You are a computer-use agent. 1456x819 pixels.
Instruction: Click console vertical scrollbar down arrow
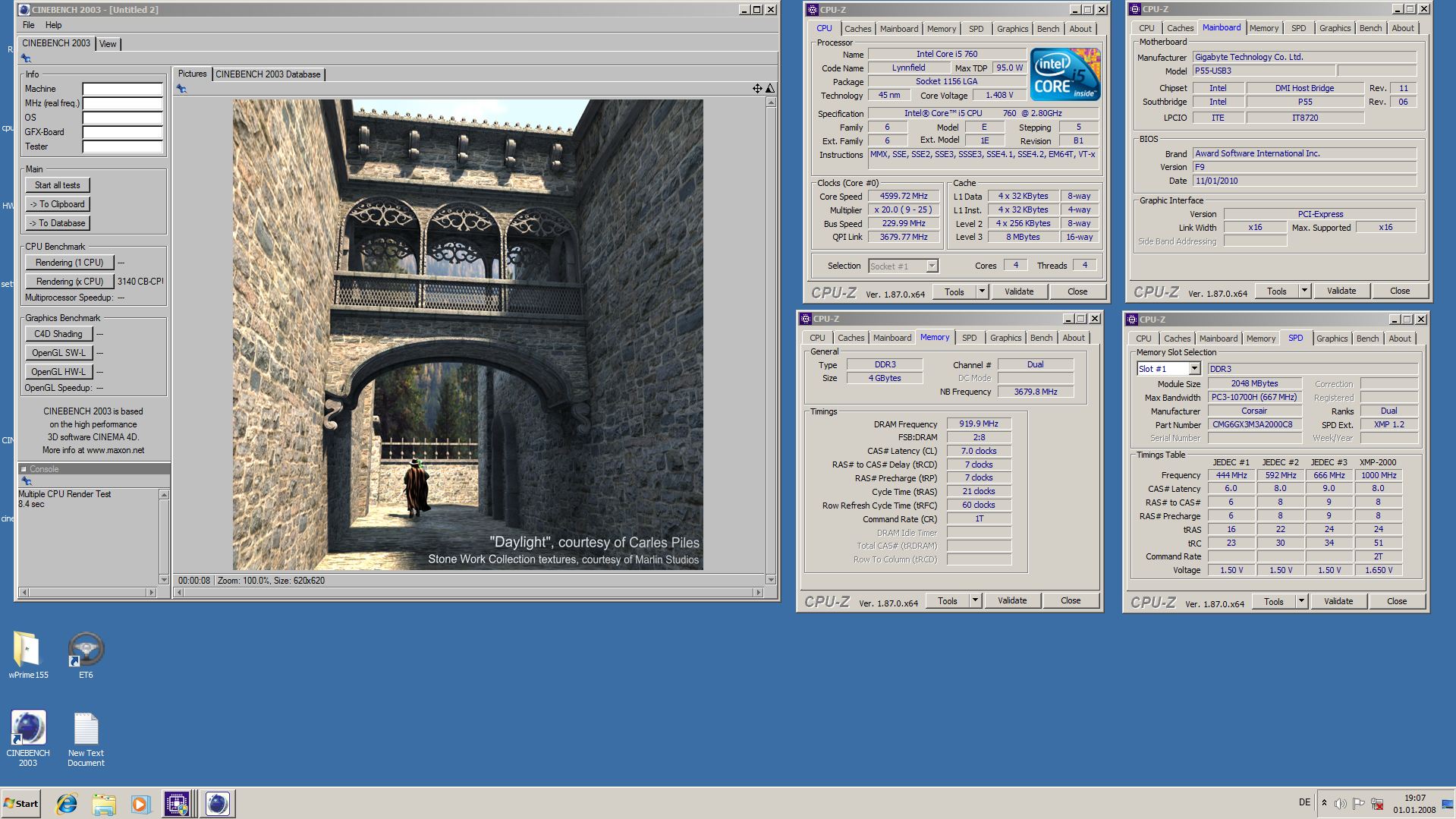164,580
